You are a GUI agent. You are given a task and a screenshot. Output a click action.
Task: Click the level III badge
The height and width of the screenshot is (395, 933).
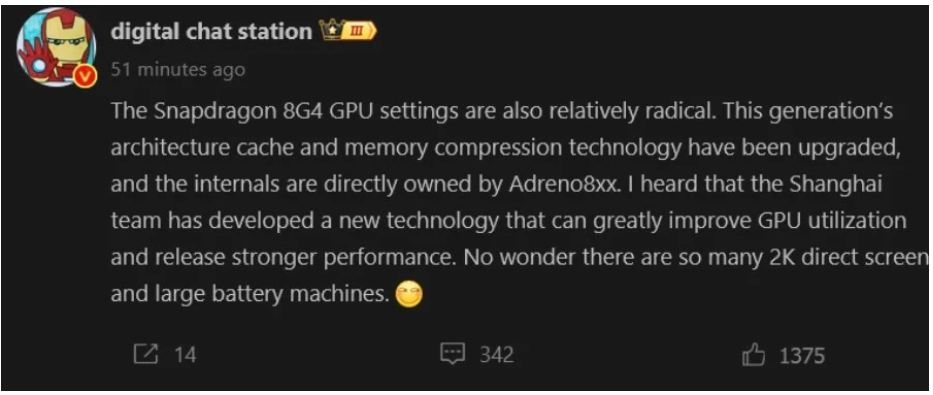(x=359, y=31)
